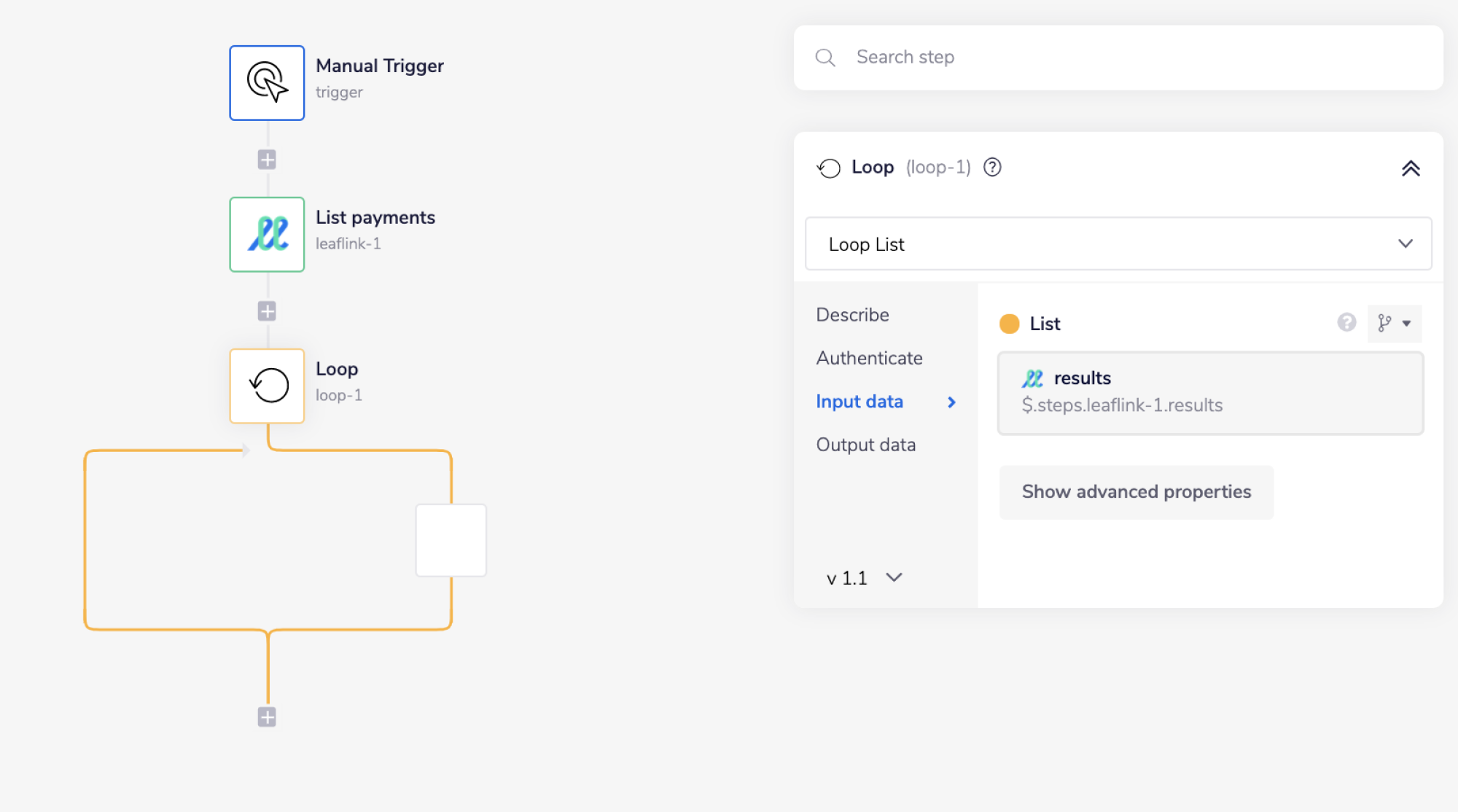Click the empty step placeholder inside loop
Screen dimensions: 1458x812
451,540
